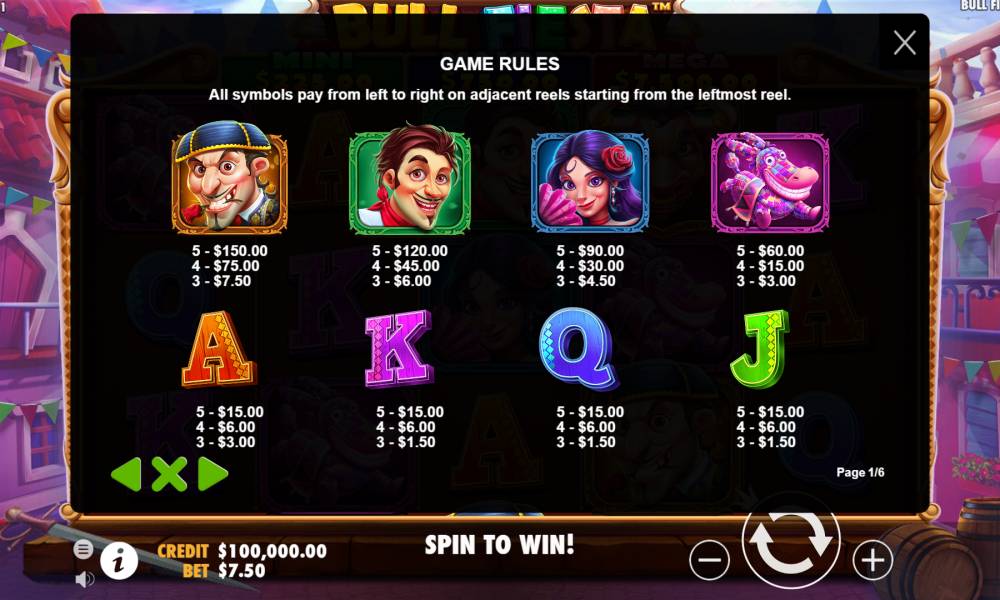
Task: Decrease the bet amount
Action: (x=709, y=560)
